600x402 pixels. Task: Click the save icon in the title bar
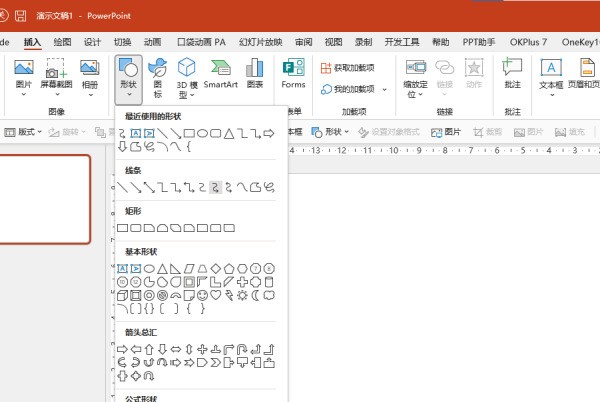(20, 17)
